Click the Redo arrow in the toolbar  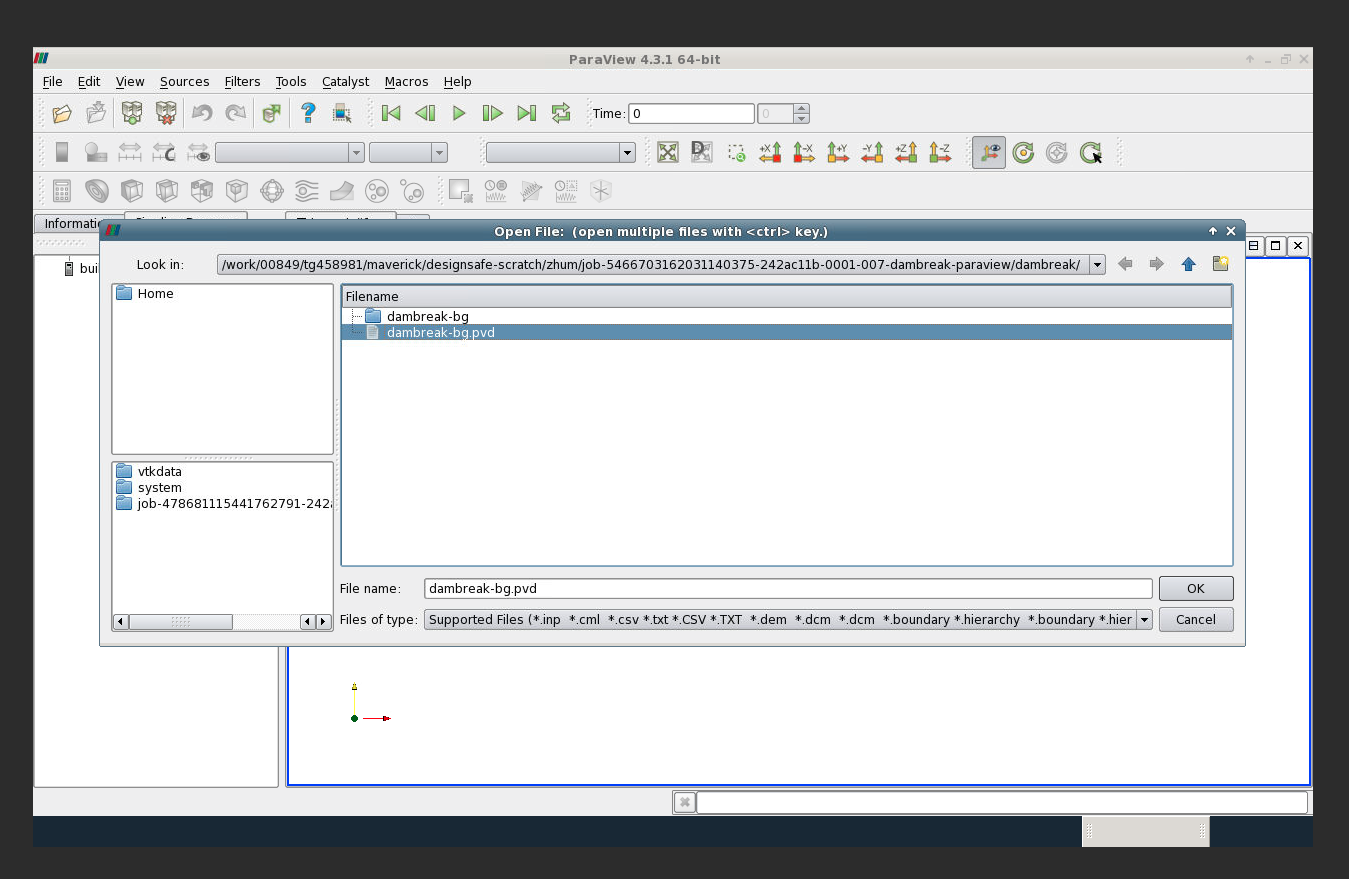click(236, 113)
